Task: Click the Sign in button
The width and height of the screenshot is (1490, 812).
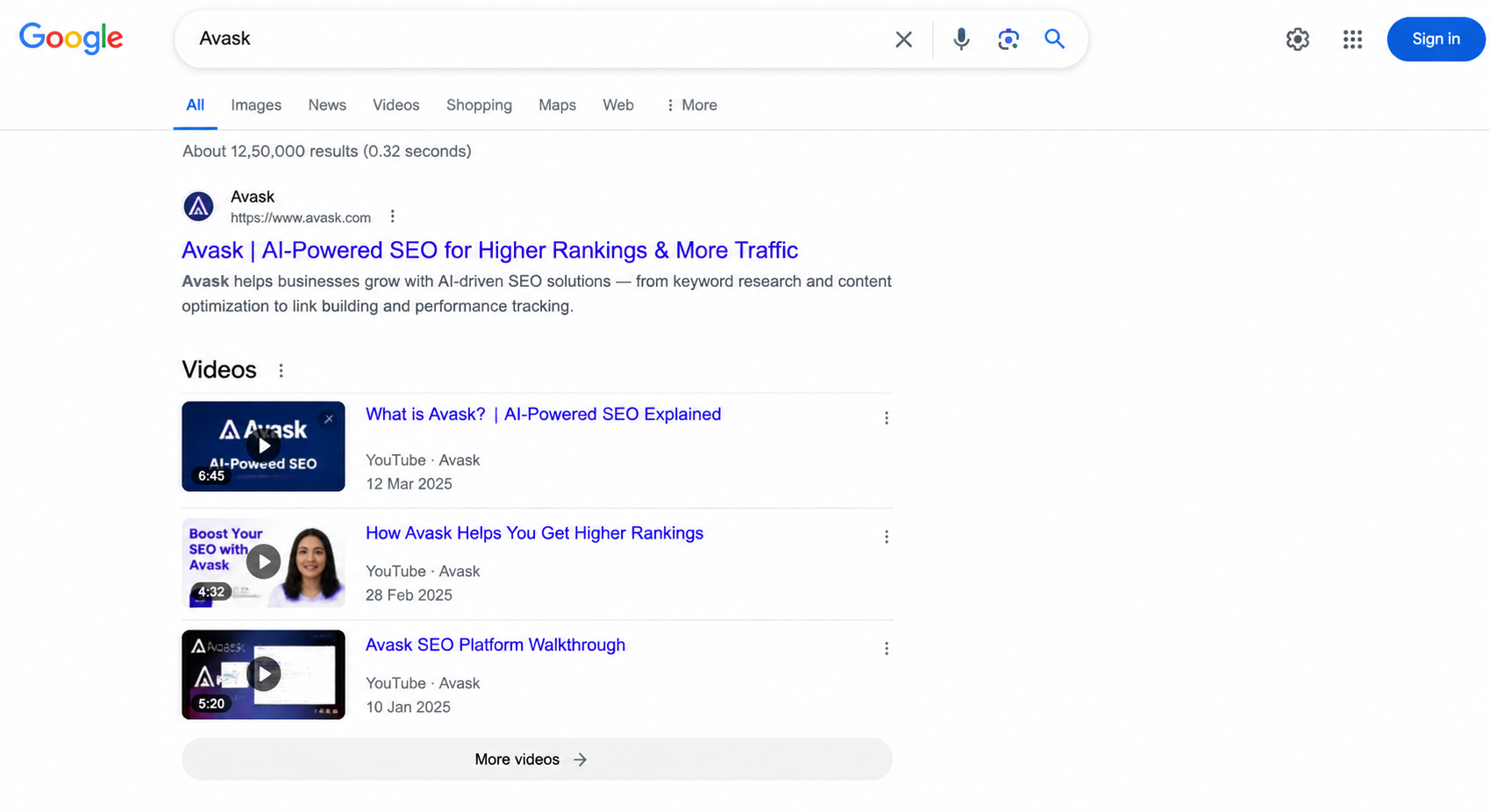Action: point(1436,39)
